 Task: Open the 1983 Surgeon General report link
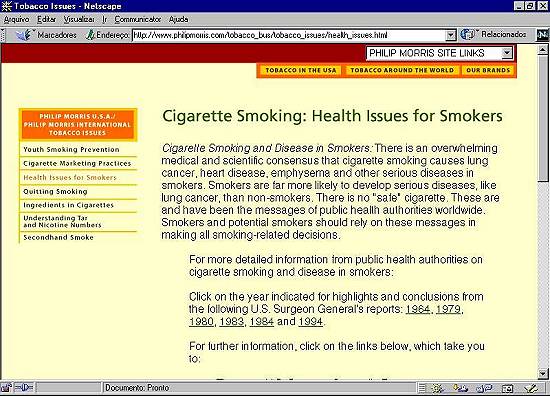[232, 322]
